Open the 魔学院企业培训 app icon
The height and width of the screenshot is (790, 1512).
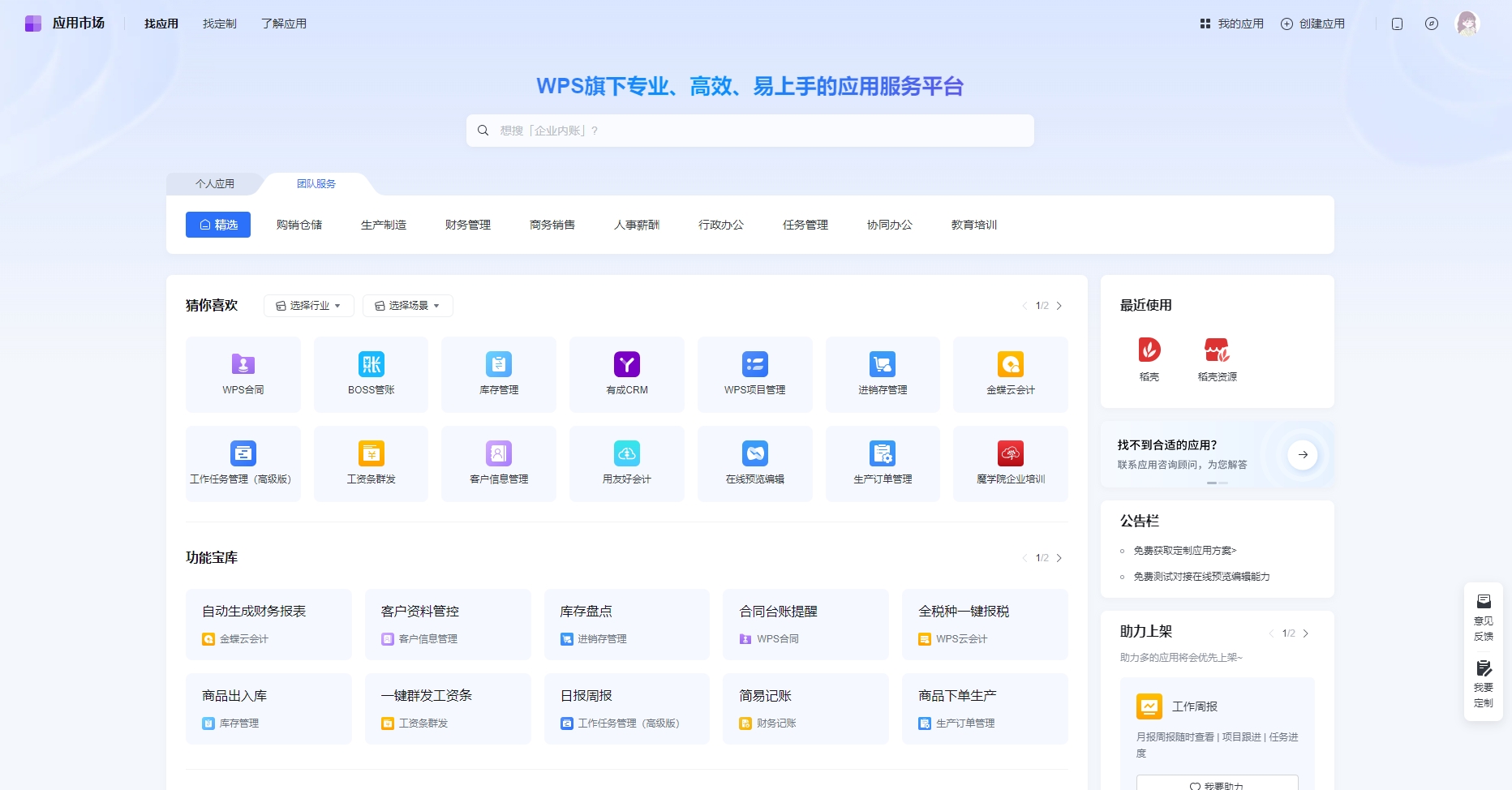(x=1011, y=453)
